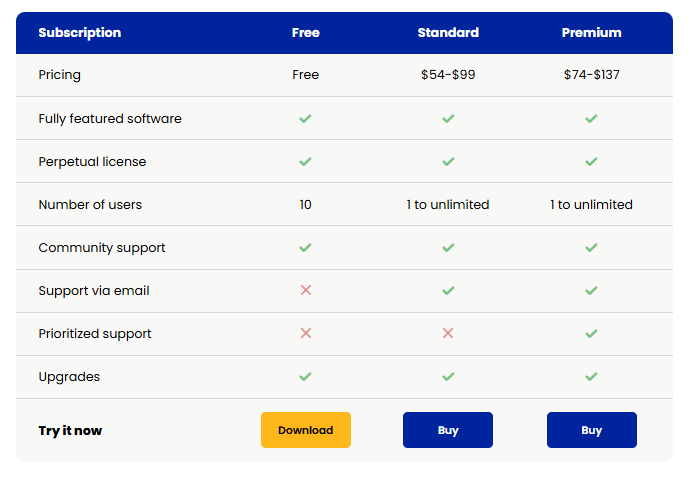The height and width of the screenshot is (488, 698).
Task: Click the Standard price $54-$99
Action: 448,75
